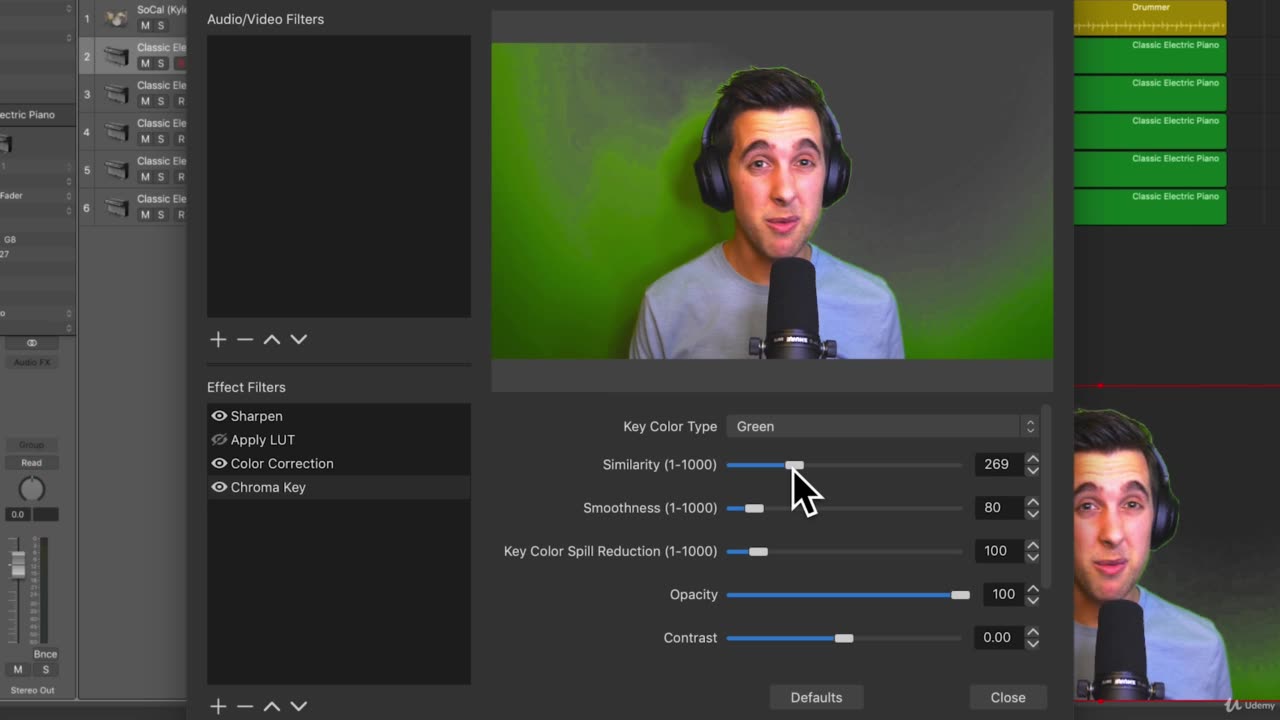The image size is (1280, 720).
Task: Mute track 1 SoCal drummer
Action: [x=145, y=25]
